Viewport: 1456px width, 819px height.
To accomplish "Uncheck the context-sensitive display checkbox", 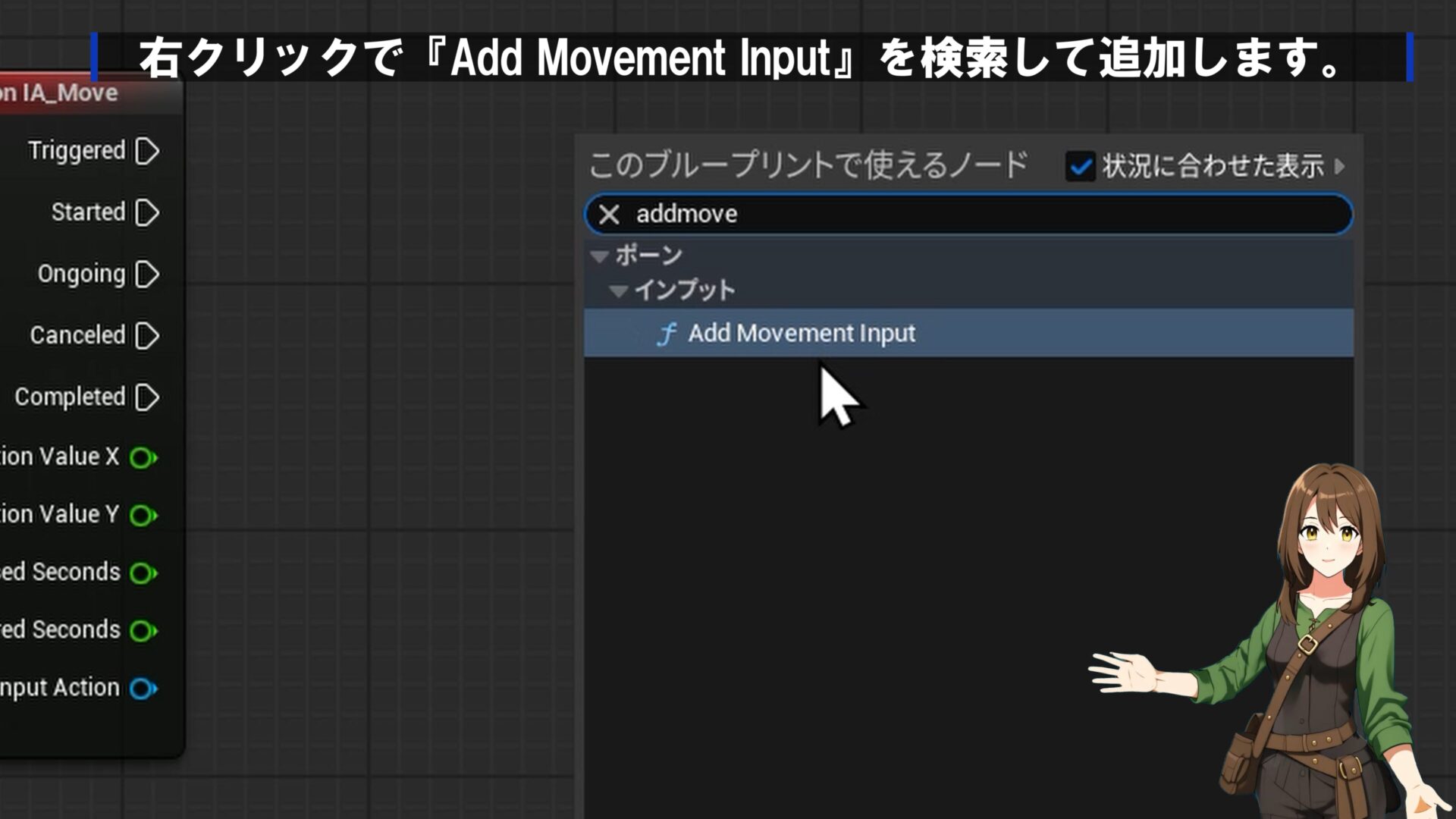I will 1080,166.
